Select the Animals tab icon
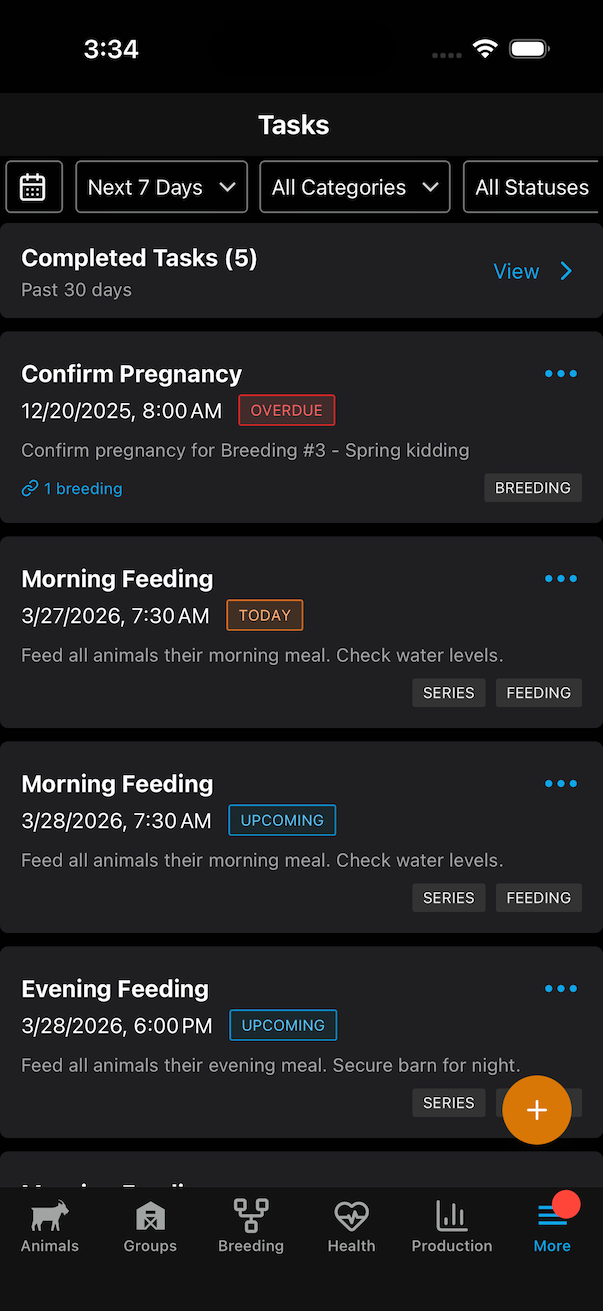Image resolution: width=603 pixels, height=1311 pixels. click(49, 1217)
